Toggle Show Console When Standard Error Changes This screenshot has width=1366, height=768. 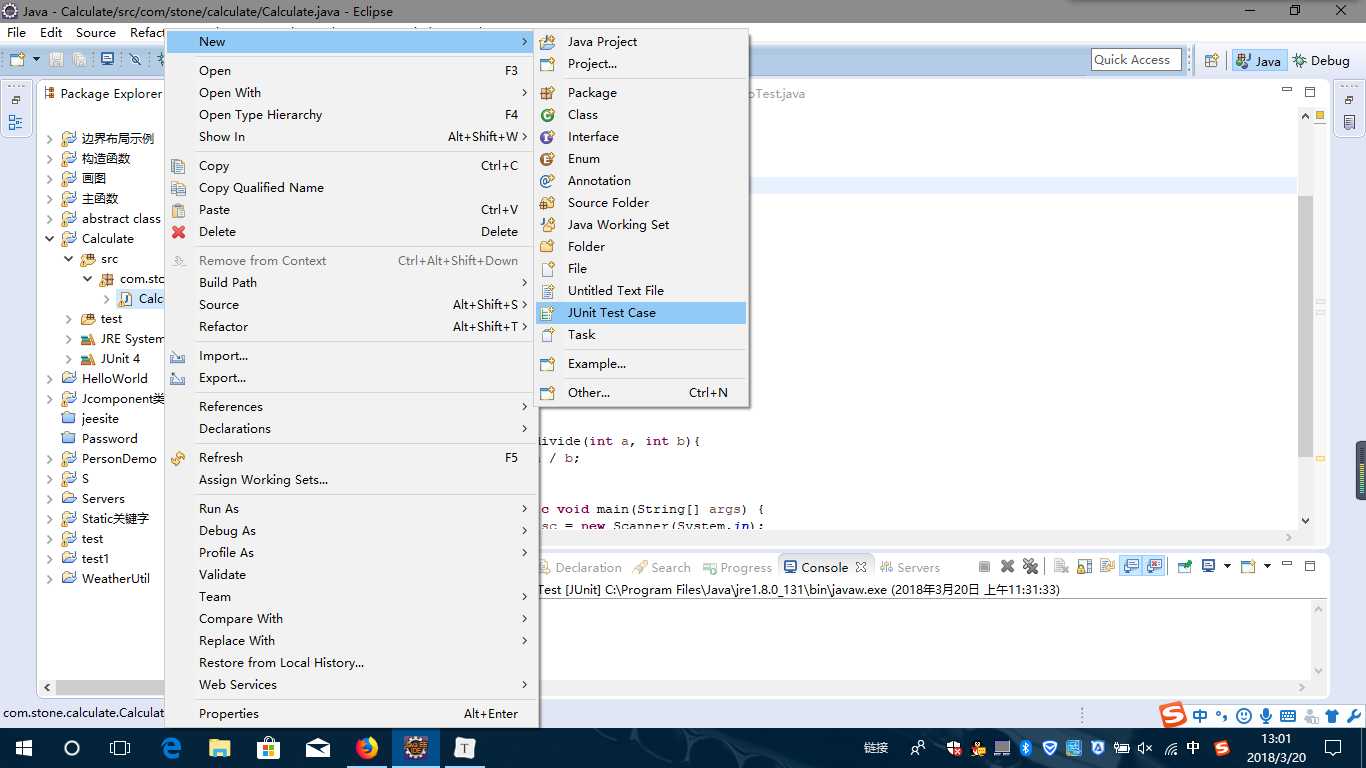(x=1154, y=566)
